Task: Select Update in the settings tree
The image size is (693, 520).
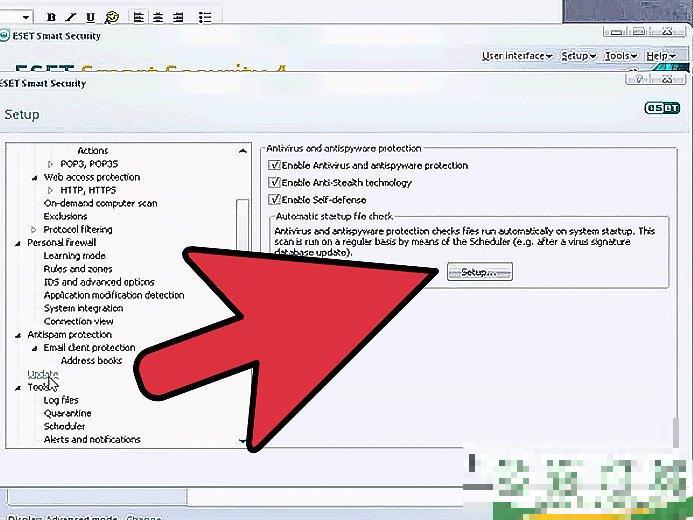Action: point(43,374)
